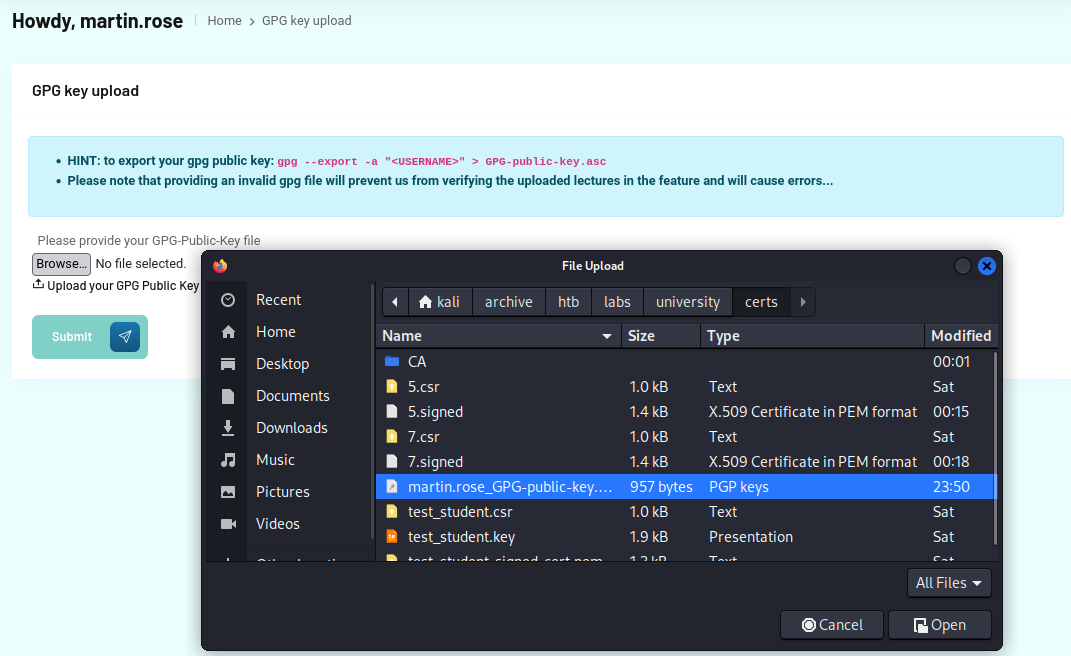
Task: Select the file name 5.signed
Action: tap(435, 412)
